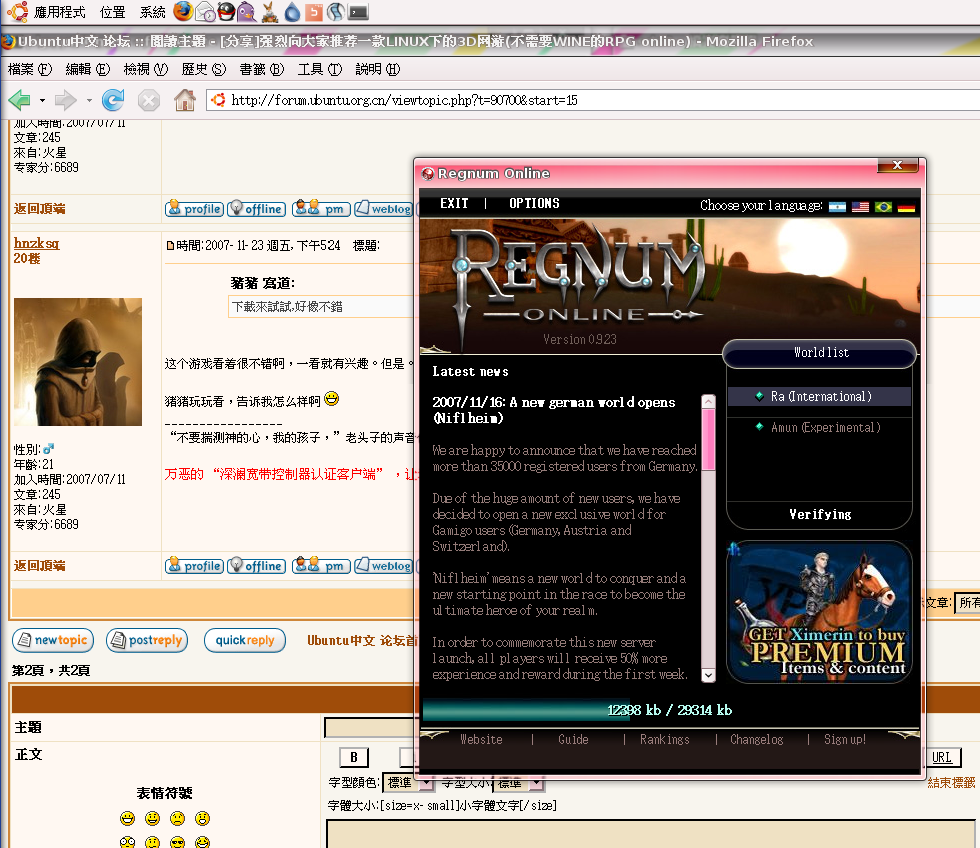Go to the Firefox home page
Viewport: 980px width, 848px height.
tap(184, 99)
